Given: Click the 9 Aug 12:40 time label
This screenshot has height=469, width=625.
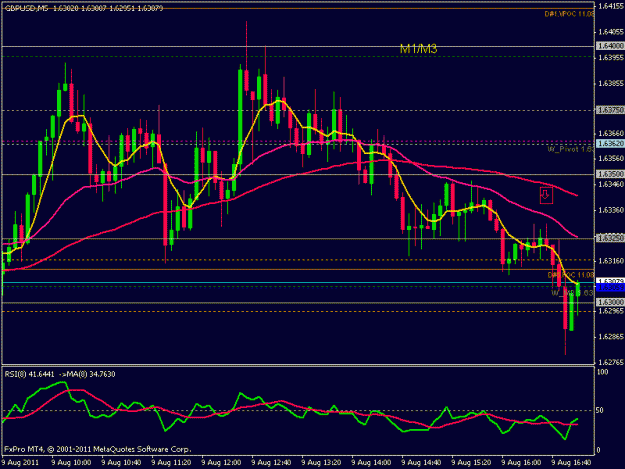Looking at the screenshot, I should point(271,463).
